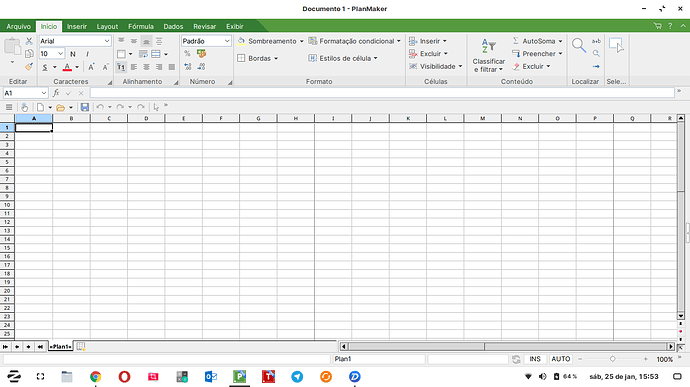Toggle italic I formatting
Viewport: 690px width, 387px height.
87,54
